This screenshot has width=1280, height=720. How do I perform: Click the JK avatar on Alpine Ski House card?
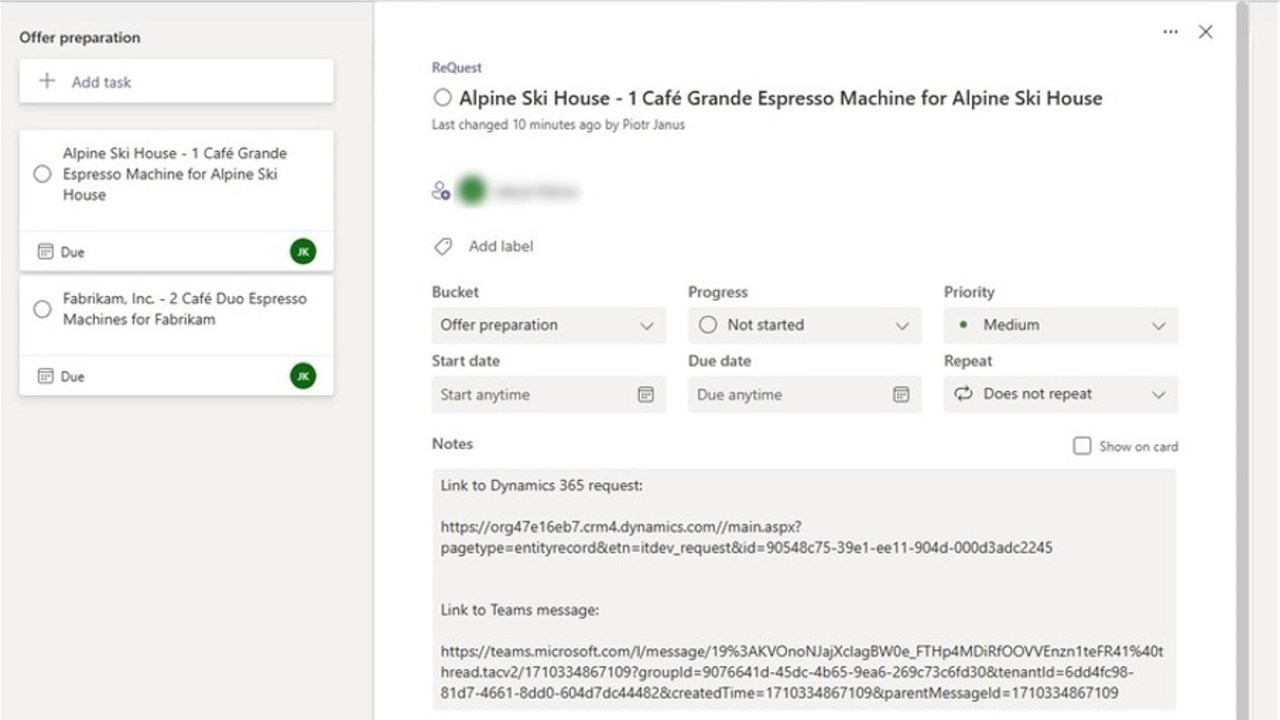click(303, 252)
